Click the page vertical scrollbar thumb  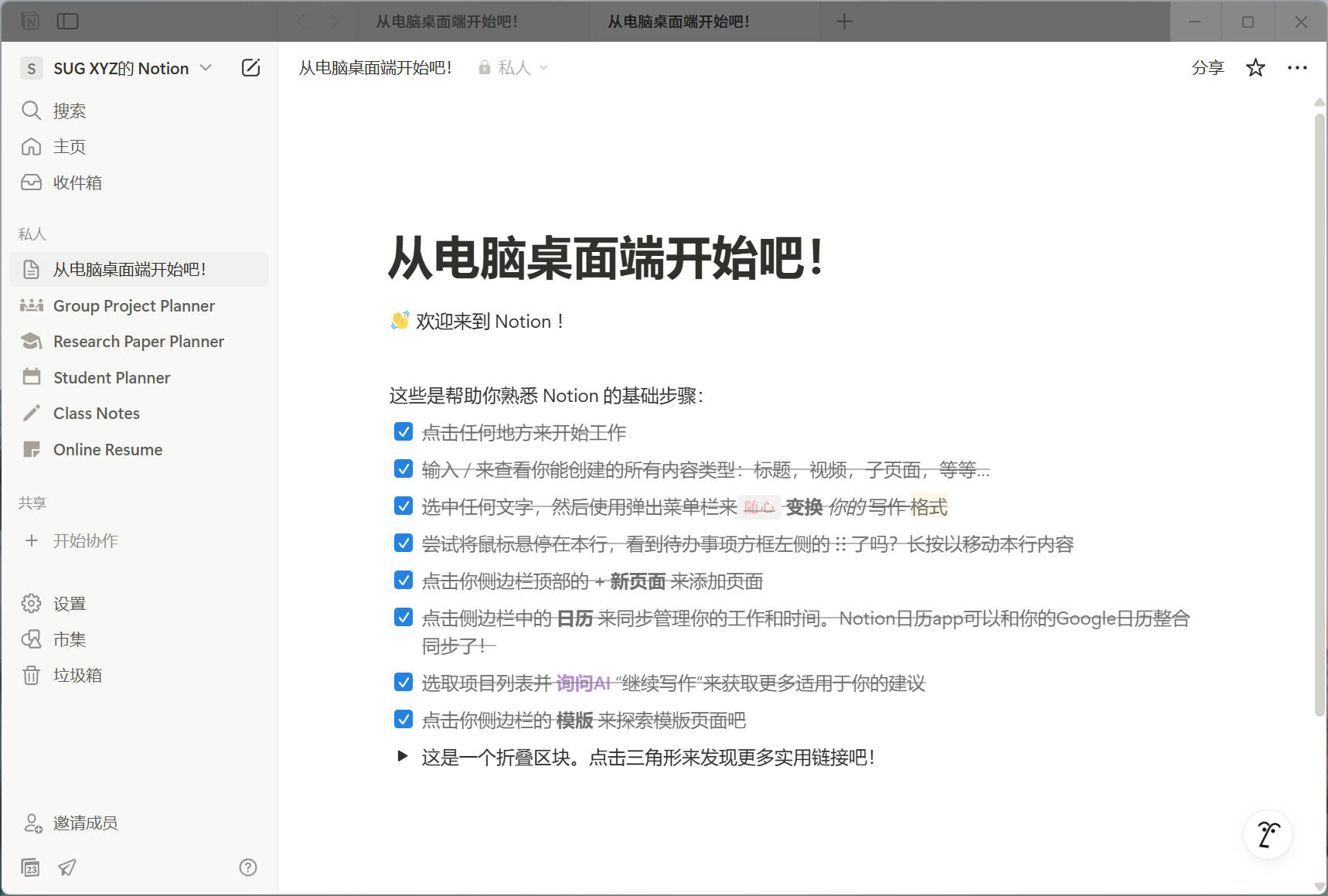pos(1319,414)
